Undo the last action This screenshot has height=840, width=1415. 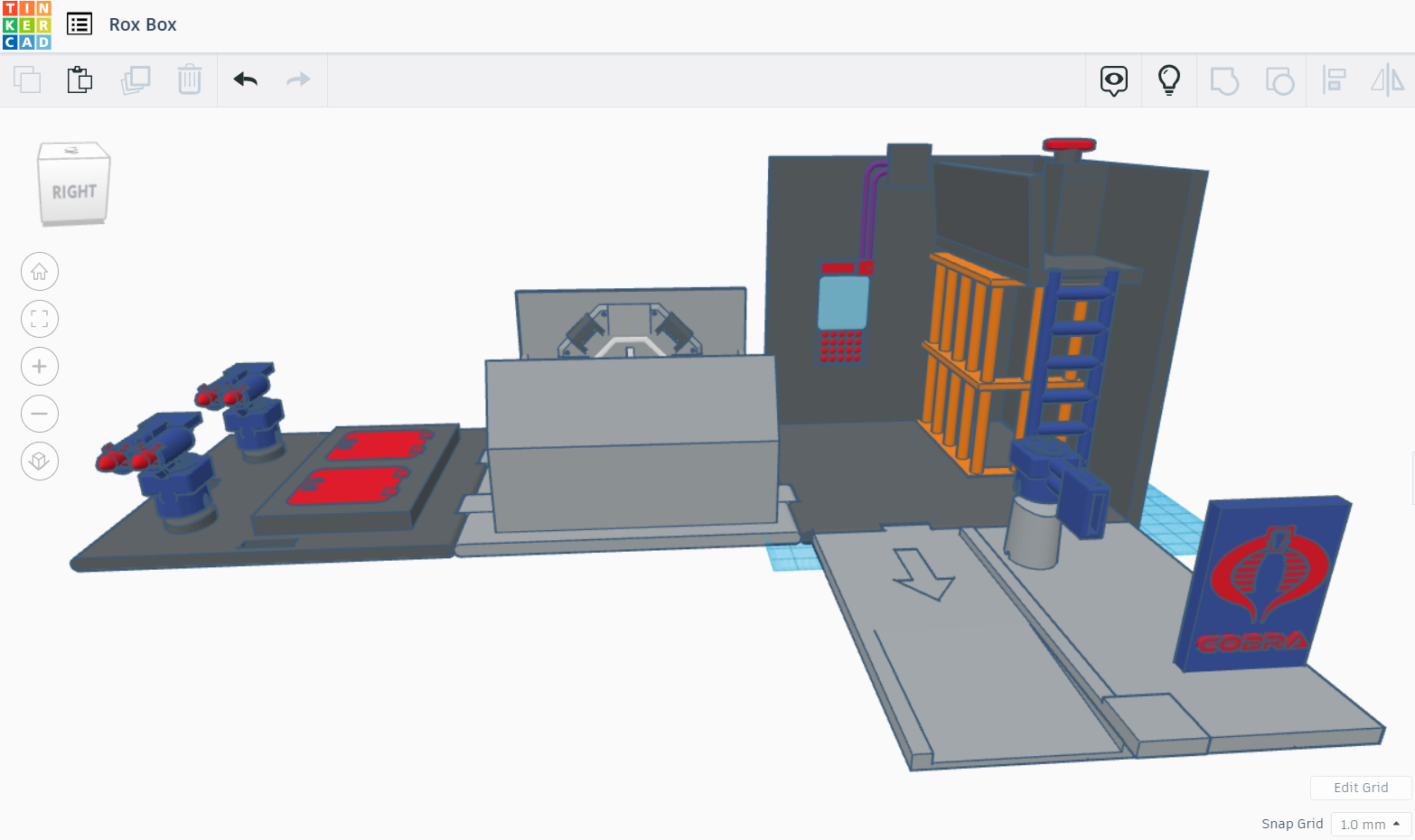pos(244,79)
